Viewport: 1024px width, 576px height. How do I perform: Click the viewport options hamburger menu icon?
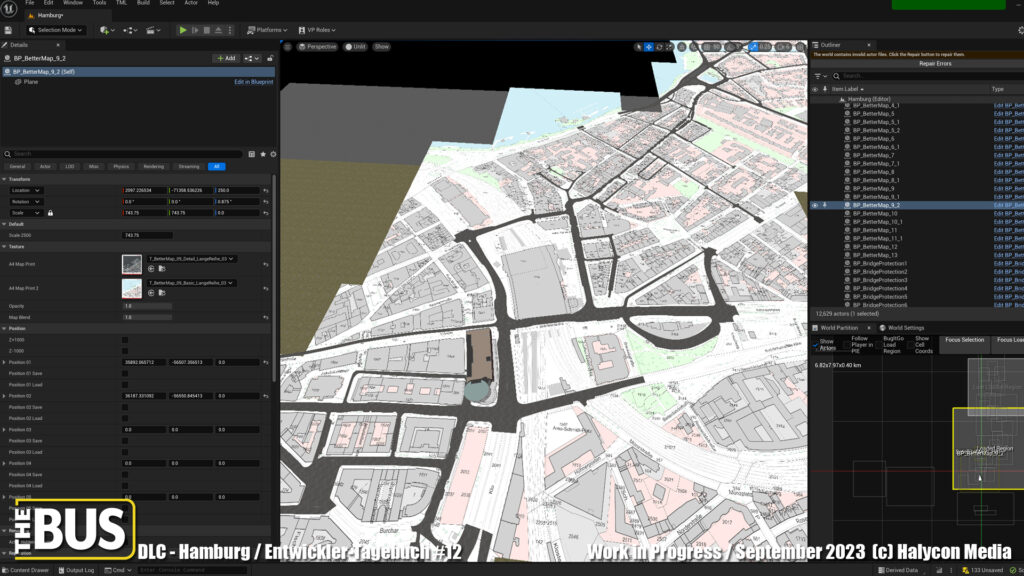(x=288, y=47)
